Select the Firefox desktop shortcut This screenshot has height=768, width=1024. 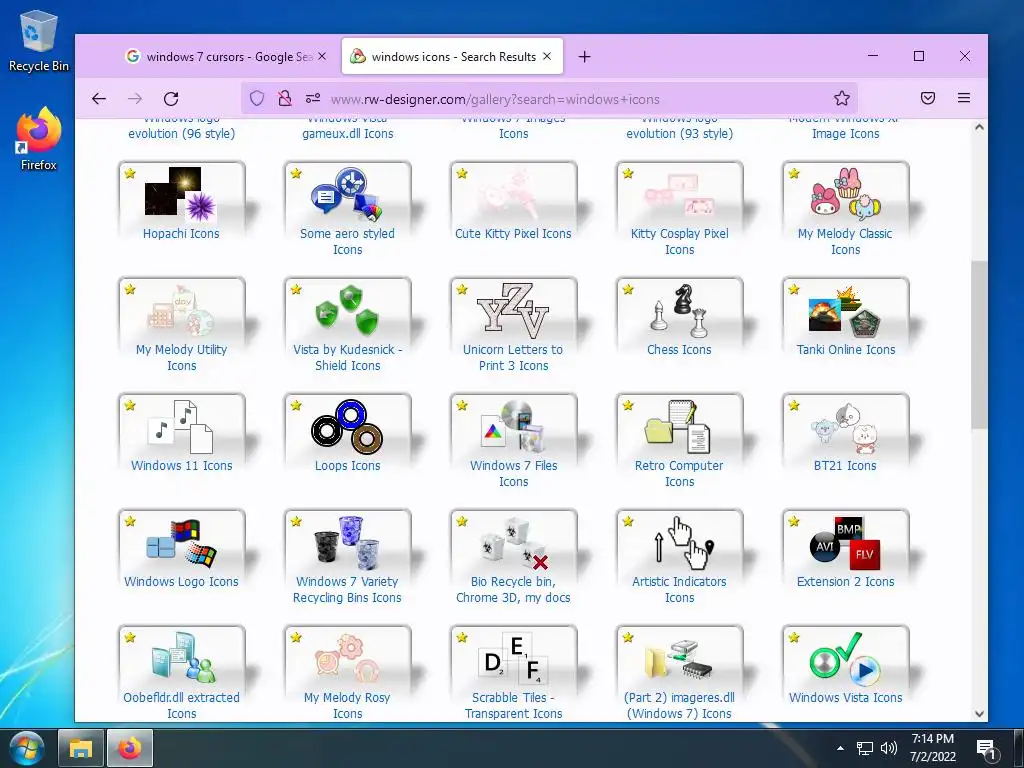(38, 139)
